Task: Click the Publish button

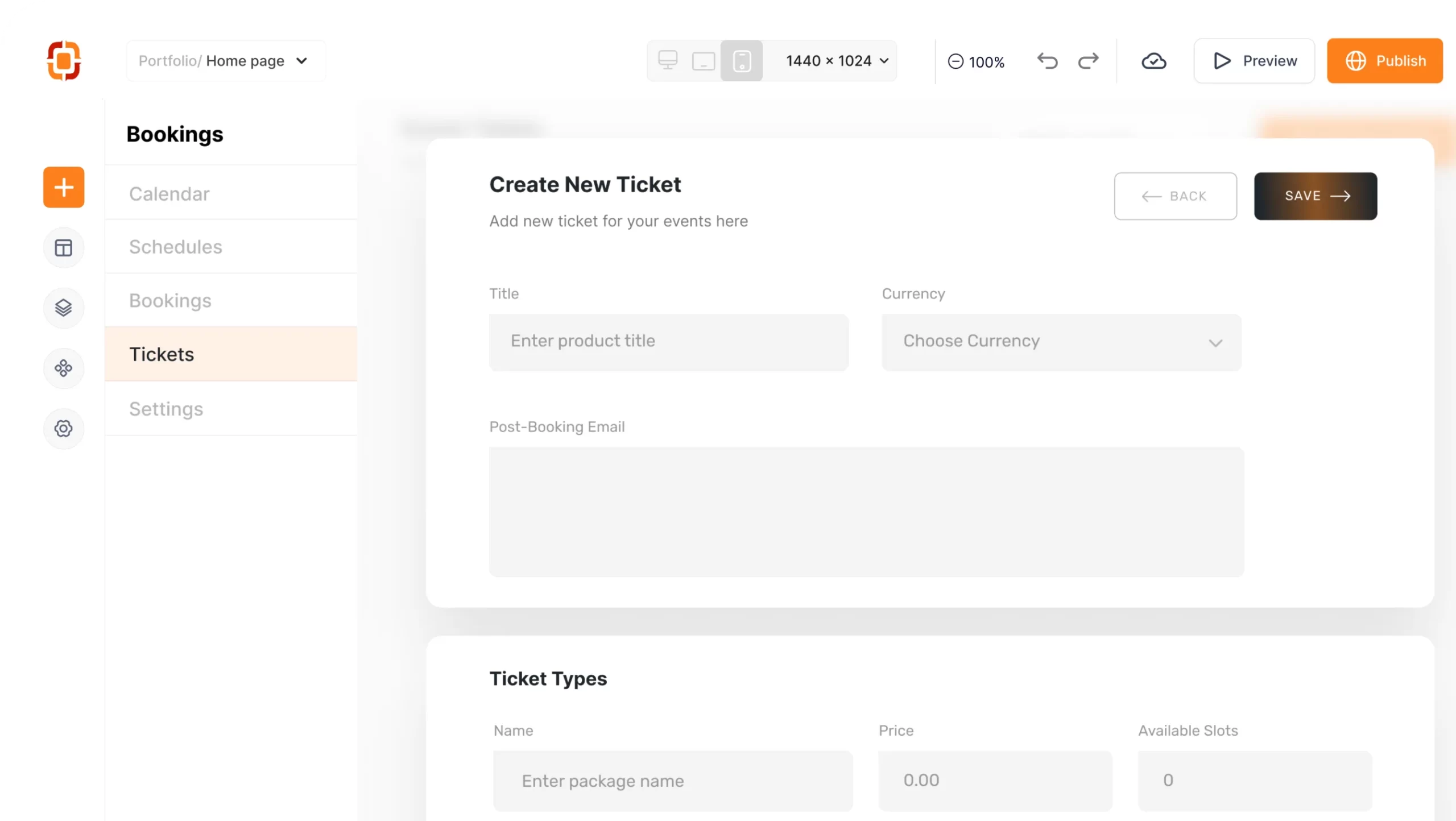Action: click(x=1384, y=61)
